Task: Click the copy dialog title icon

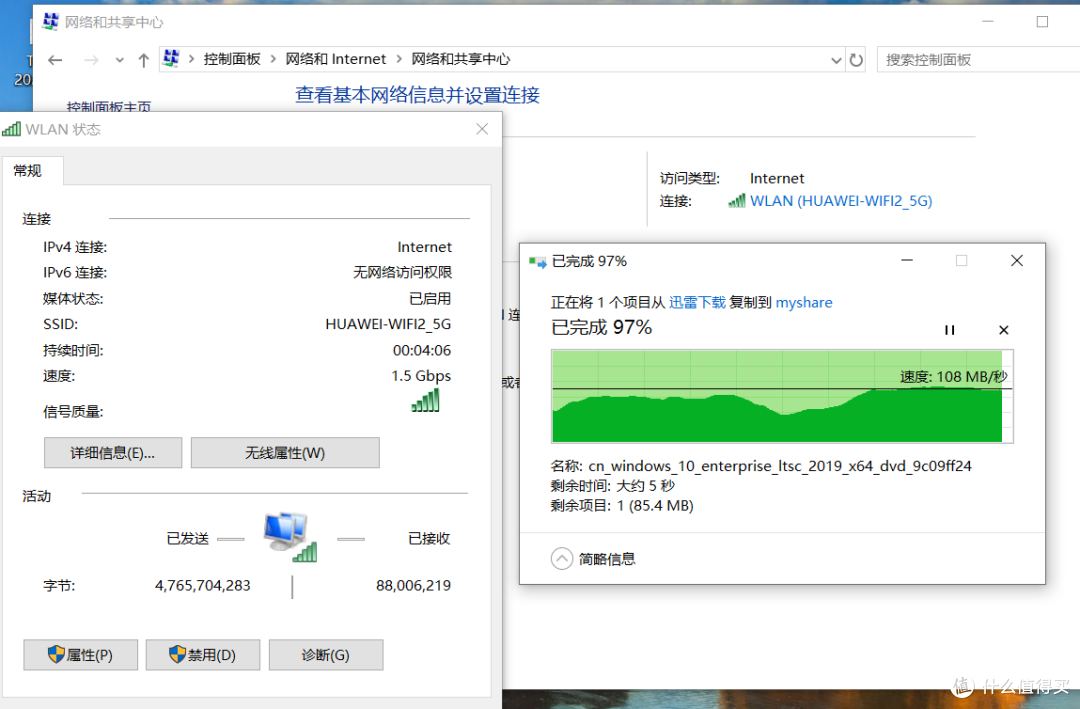Action: tap(537, 261)
